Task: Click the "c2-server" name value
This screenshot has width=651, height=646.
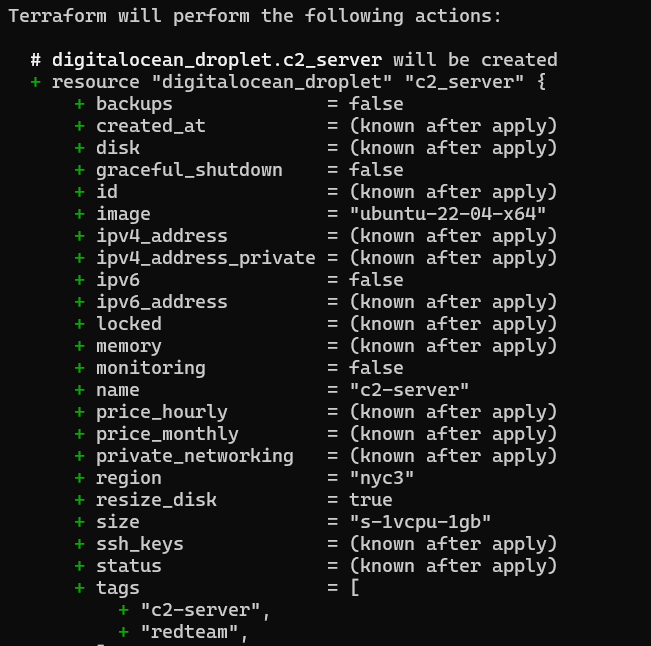Action: click(409, 390)
